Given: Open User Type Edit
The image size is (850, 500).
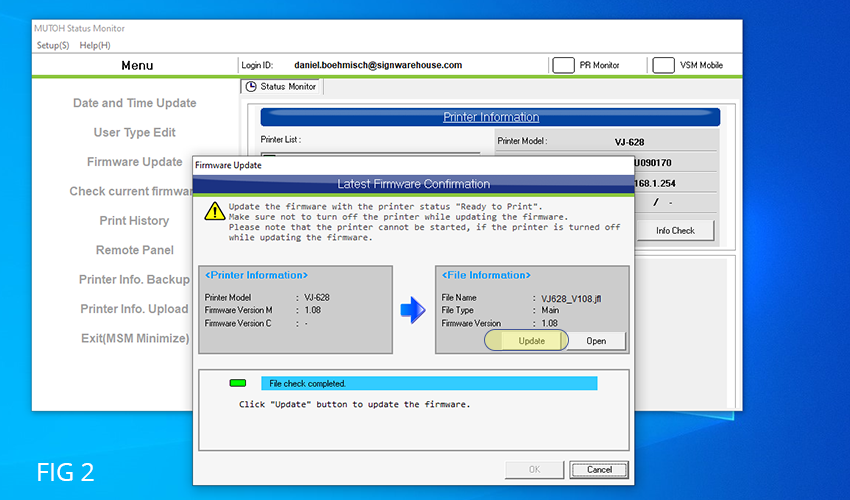Looking at the screenshot, I should click(135, 132).
